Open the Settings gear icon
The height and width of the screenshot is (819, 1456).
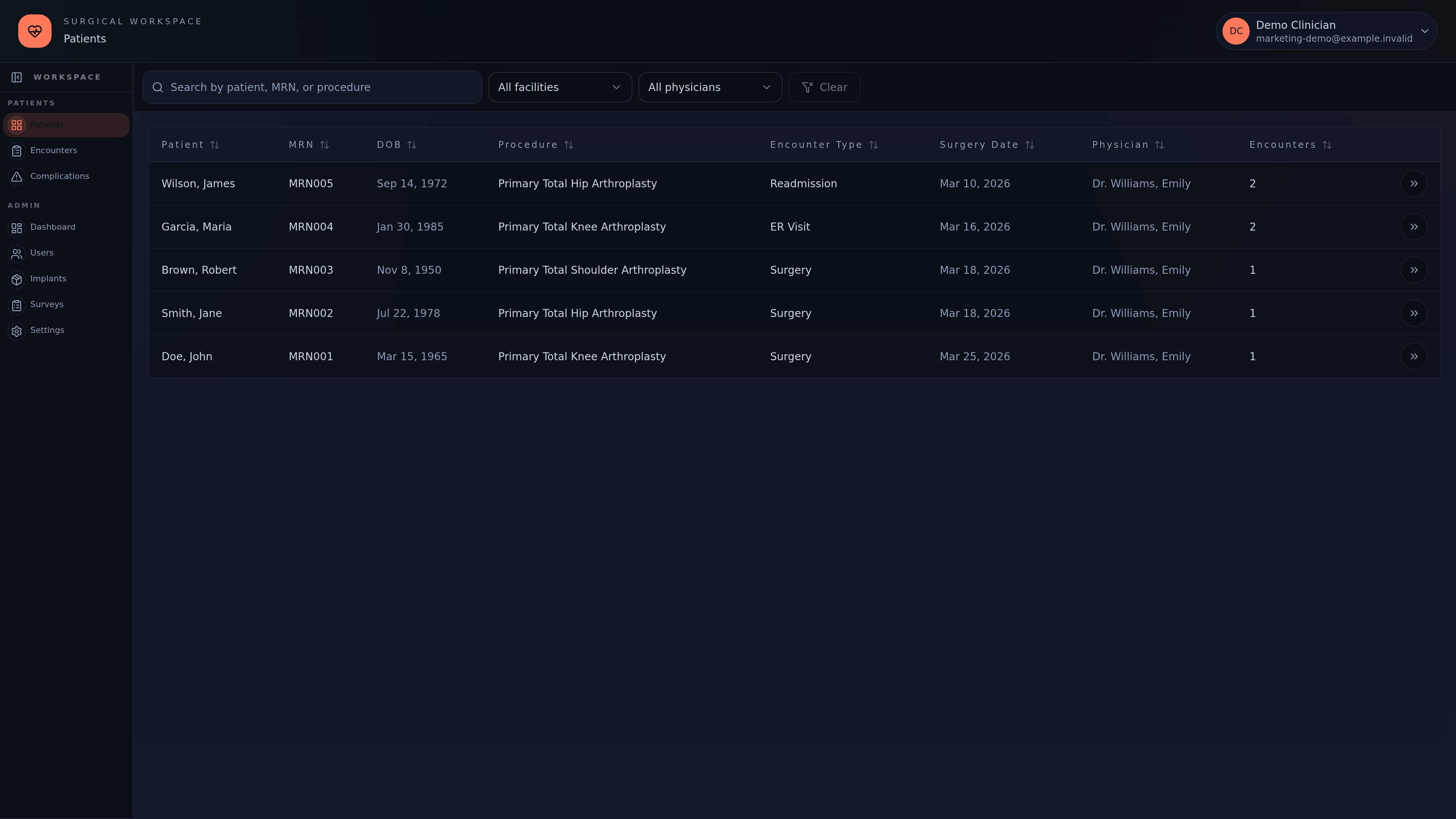point(17,331)
